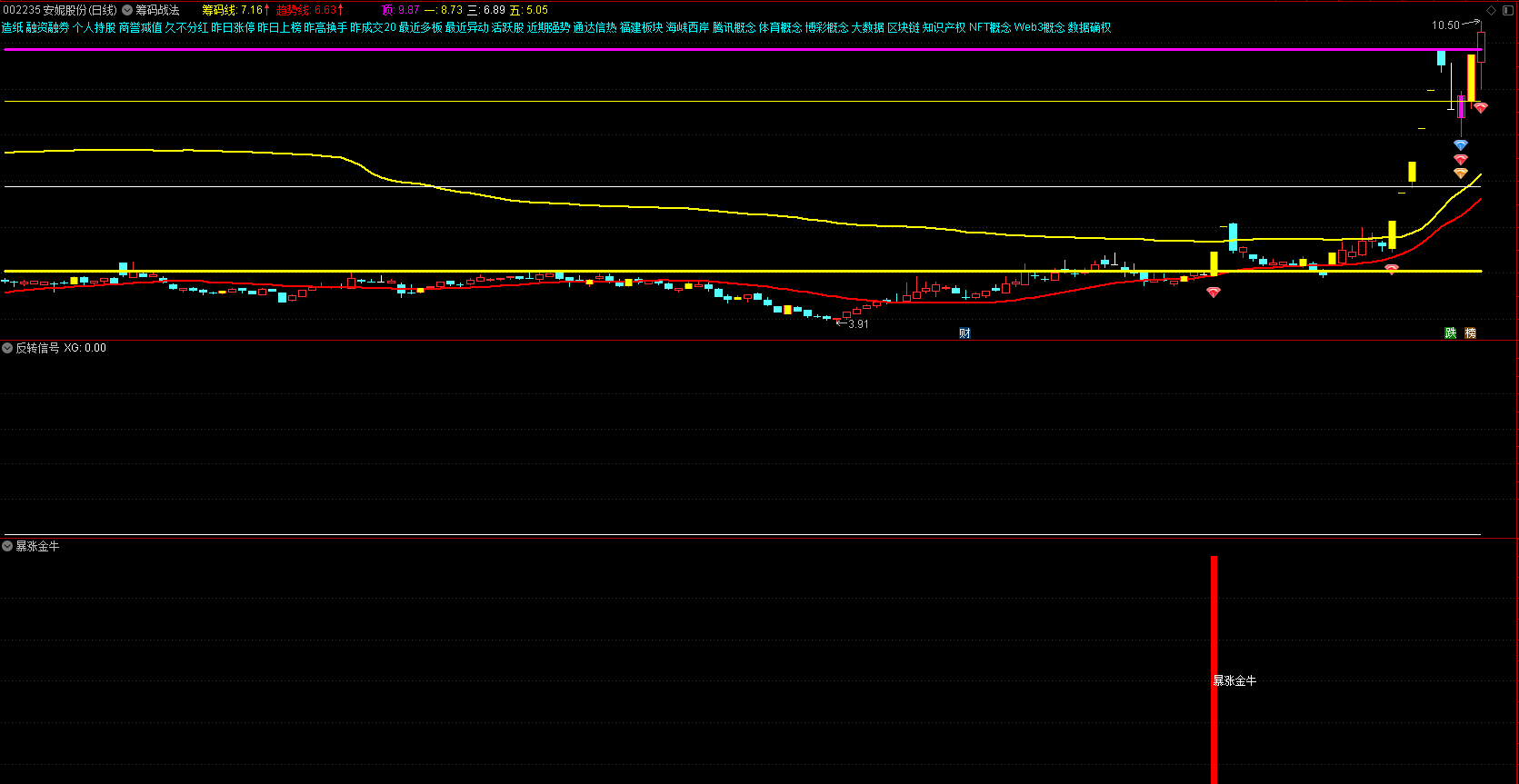This screenshot has height=784, width=1519.
Task: Expand the 反转信号 indicator panel arrow
Action: 7,348
